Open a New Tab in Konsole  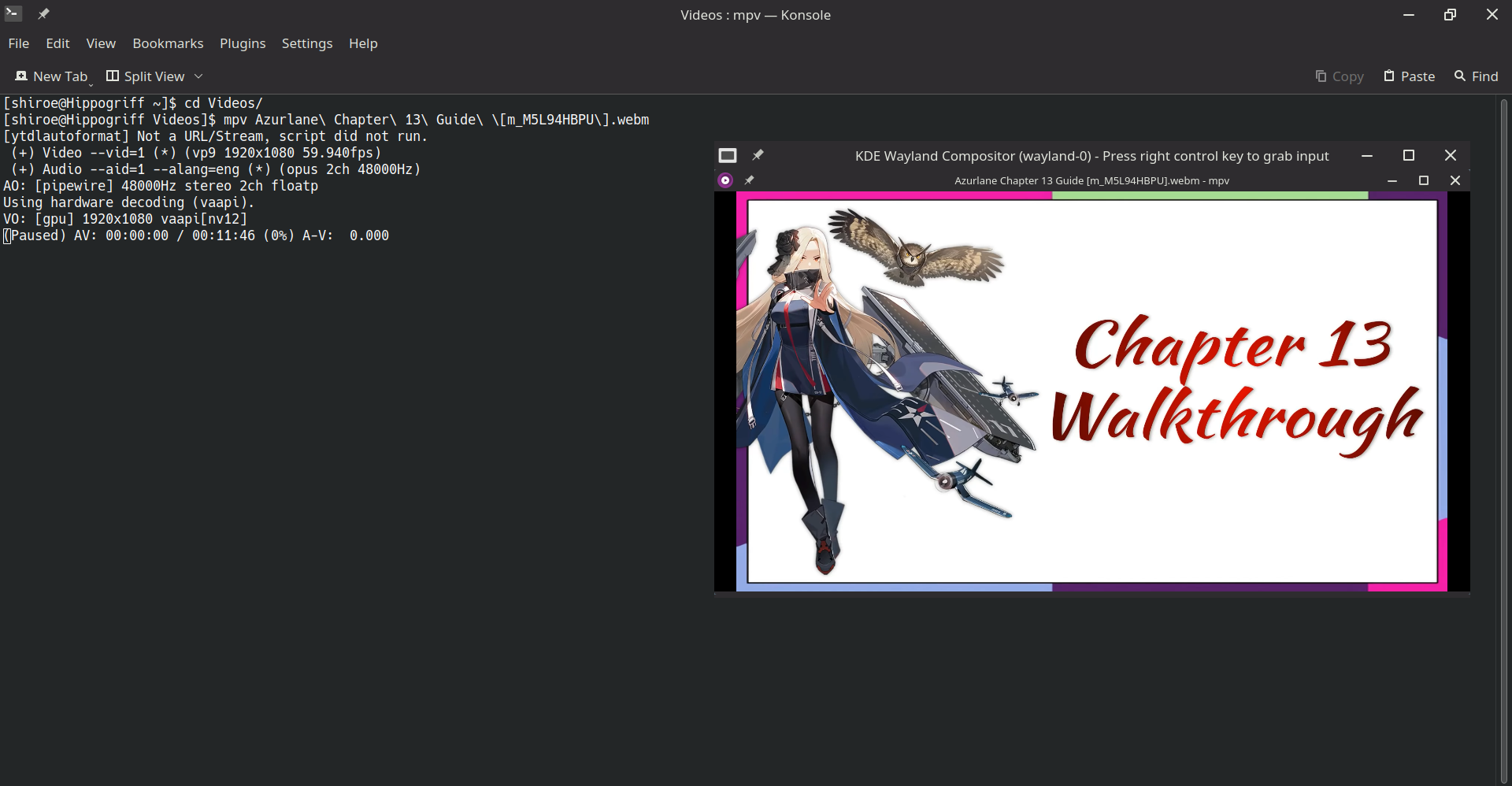[52, 76]
